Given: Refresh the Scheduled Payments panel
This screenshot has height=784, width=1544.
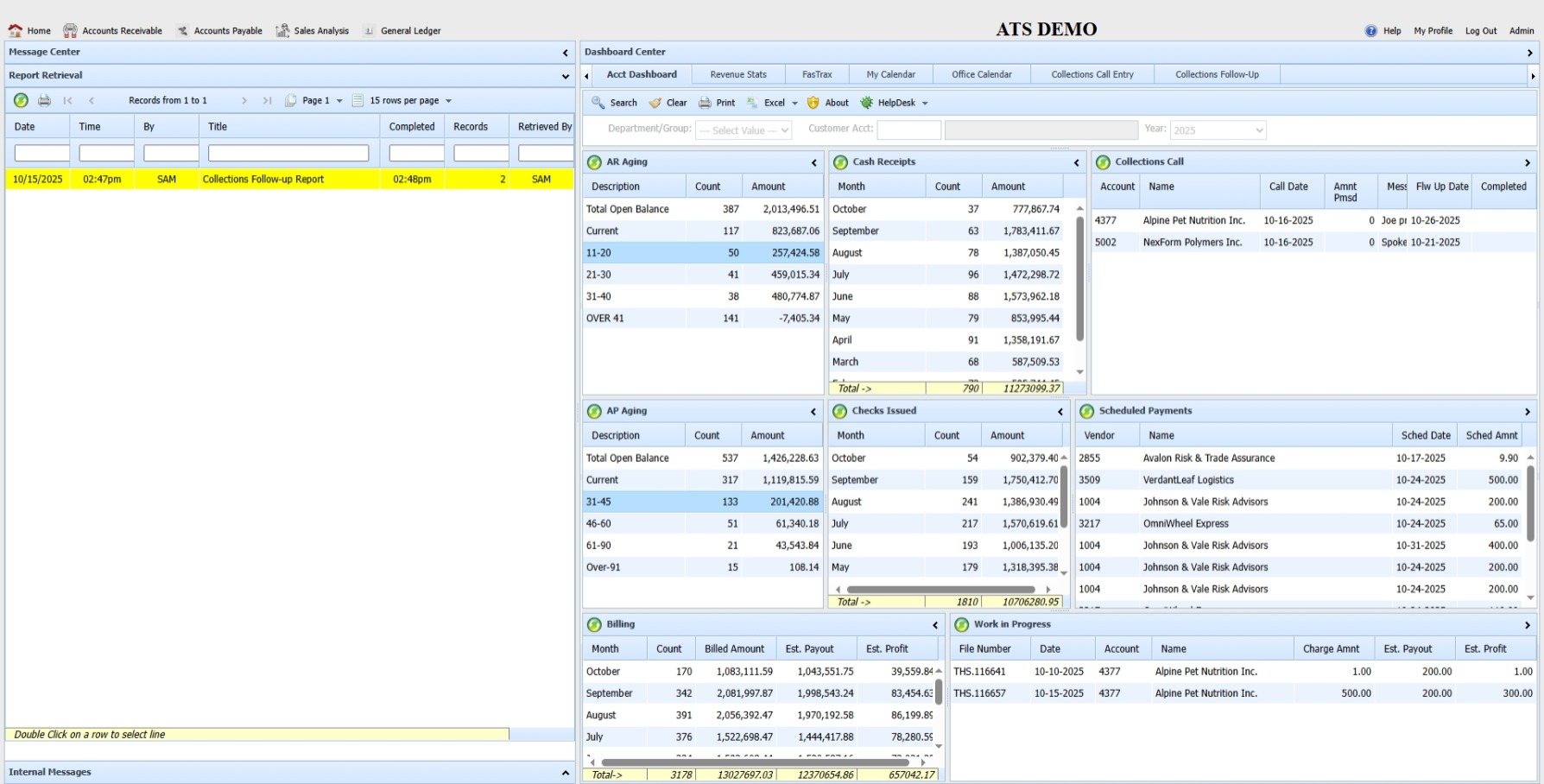Looking at the screenshot, I should (x=1087, y=411).
